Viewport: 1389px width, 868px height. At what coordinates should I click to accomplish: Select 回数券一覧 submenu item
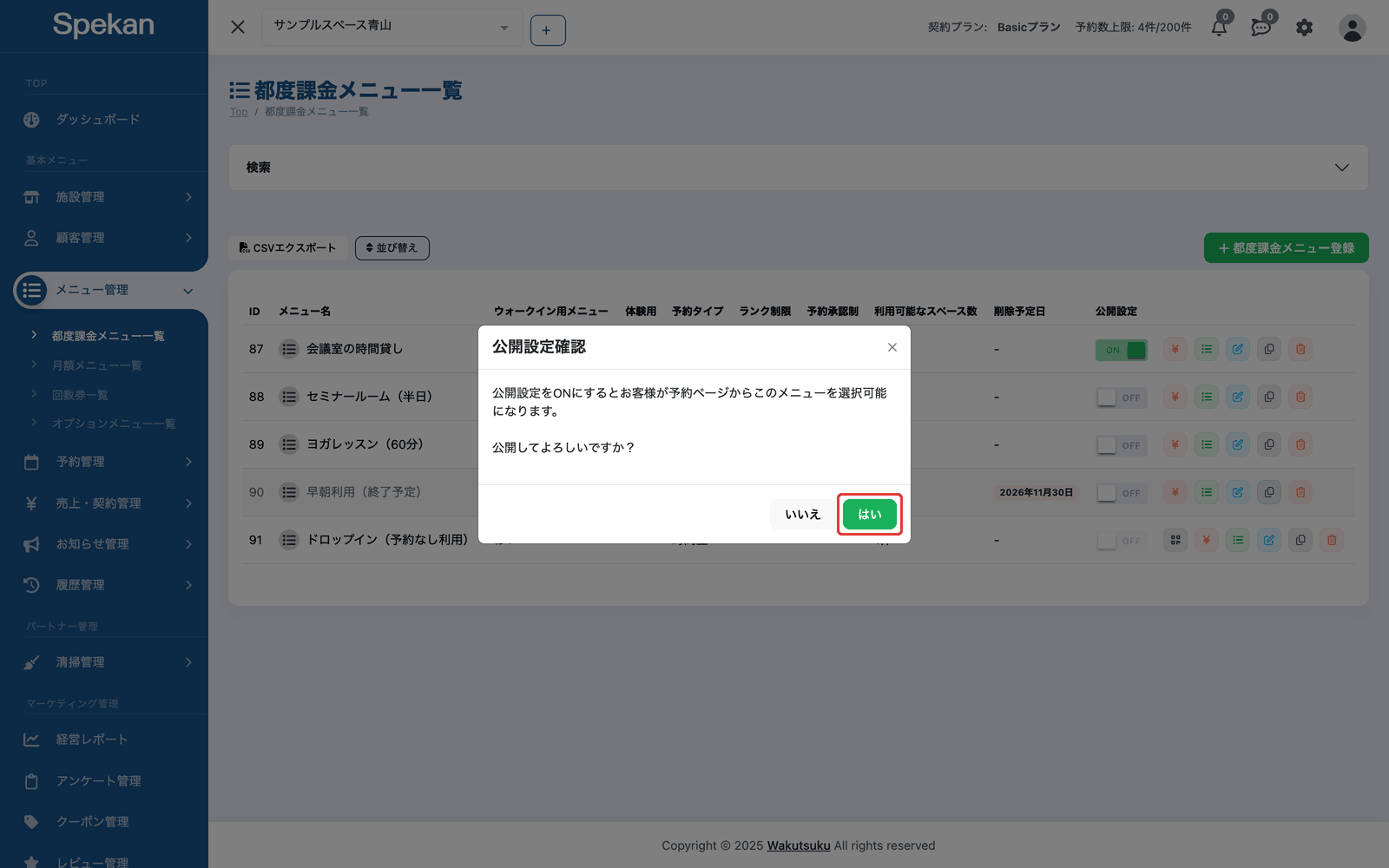[x=80, y=395]
